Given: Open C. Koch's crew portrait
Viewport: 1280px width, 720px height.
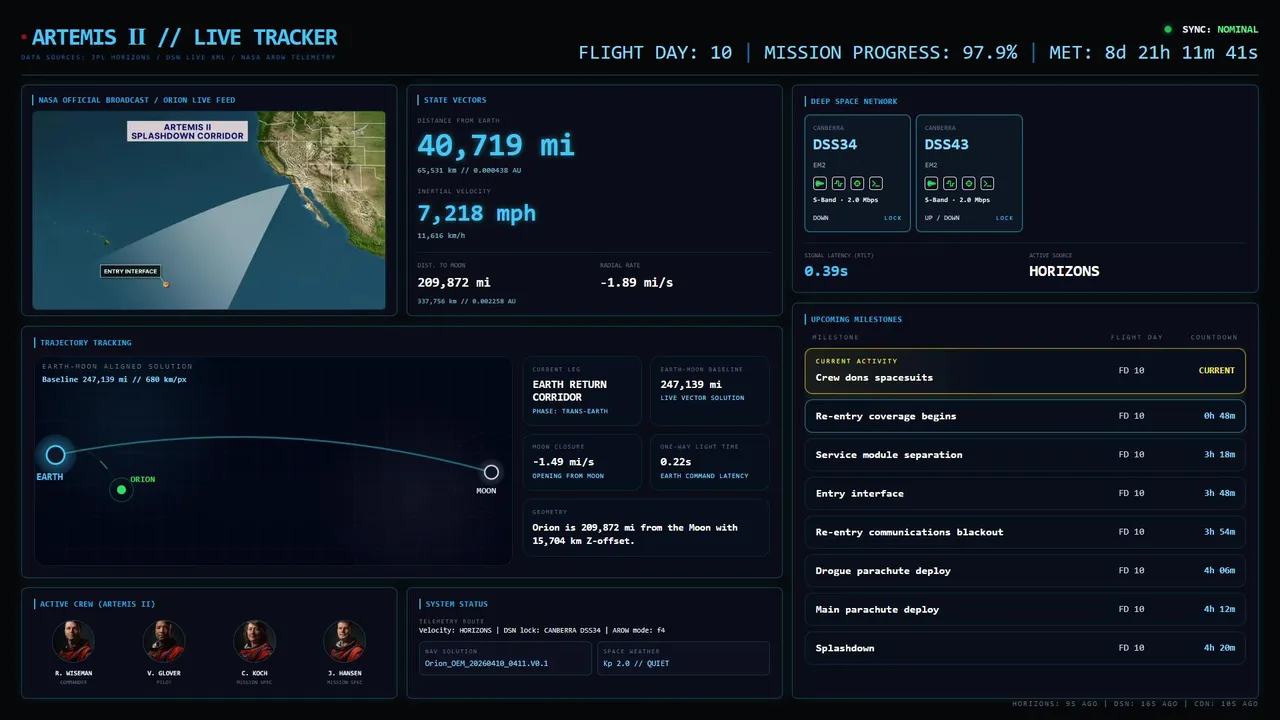Looking at the screenshot, I should [254, 641].
